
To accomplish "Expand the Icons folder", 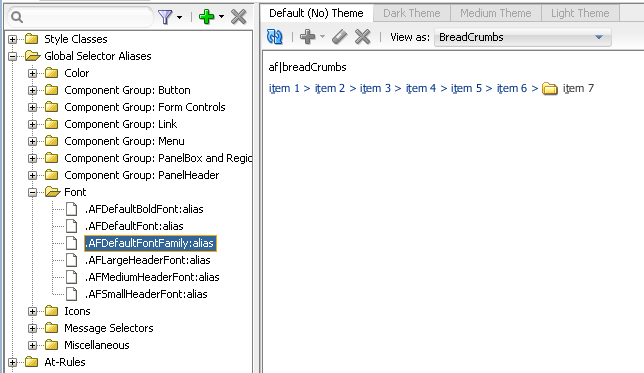I will [x=32, y=312].
